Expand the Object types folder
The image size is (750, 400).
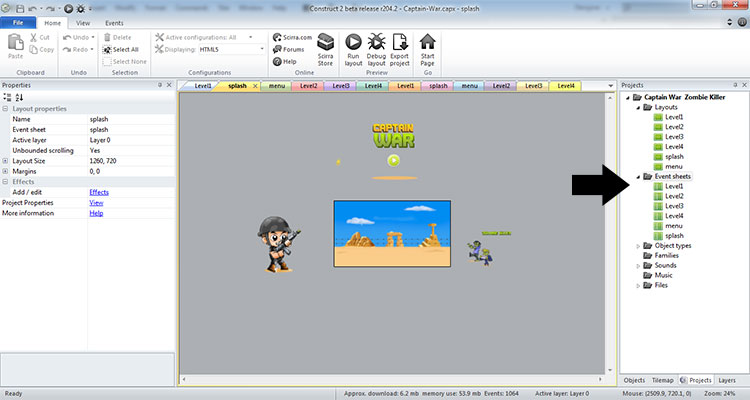coord(638,245)
